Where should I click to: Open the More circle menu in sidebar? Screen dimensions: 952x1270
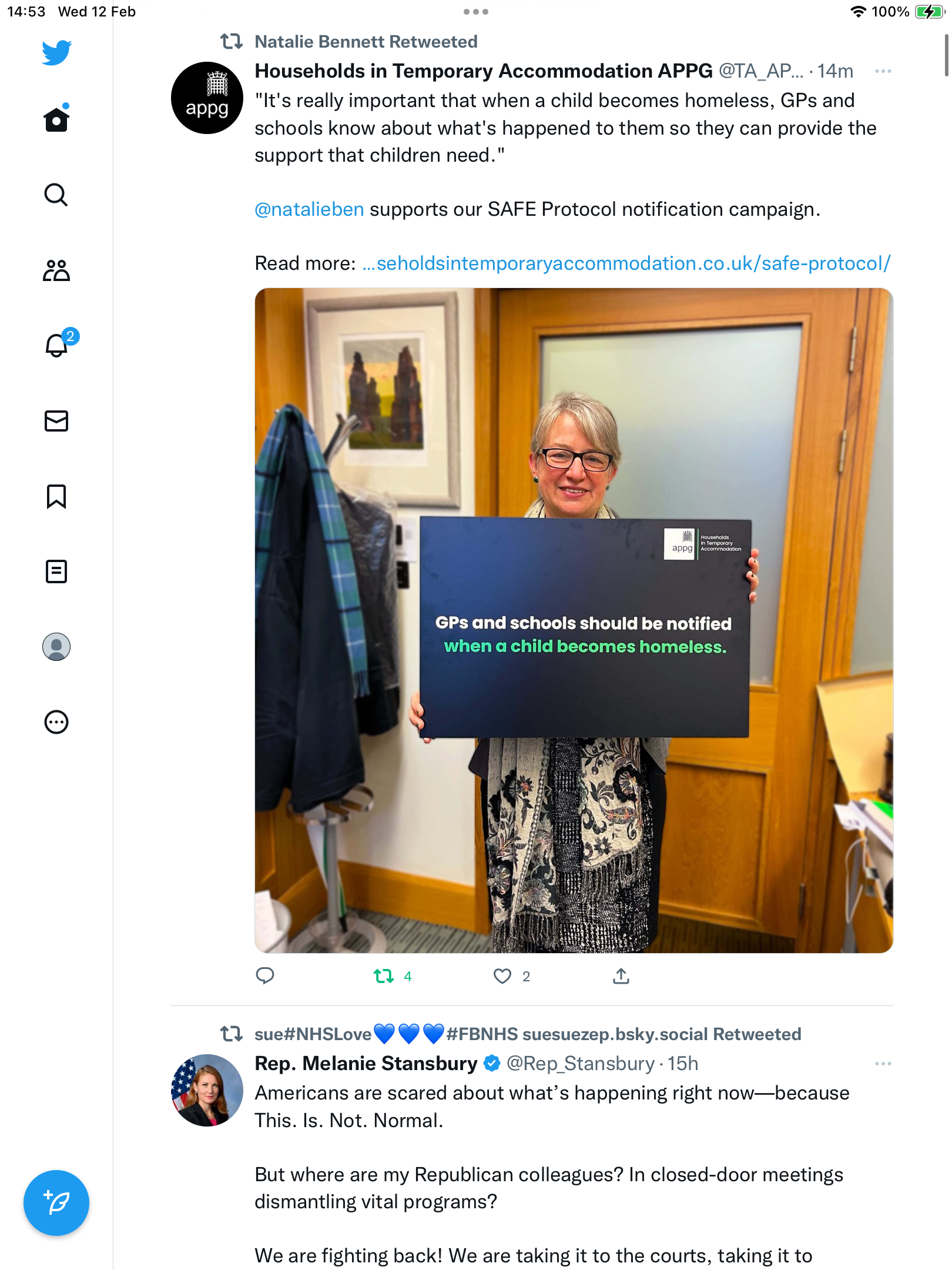56,722
